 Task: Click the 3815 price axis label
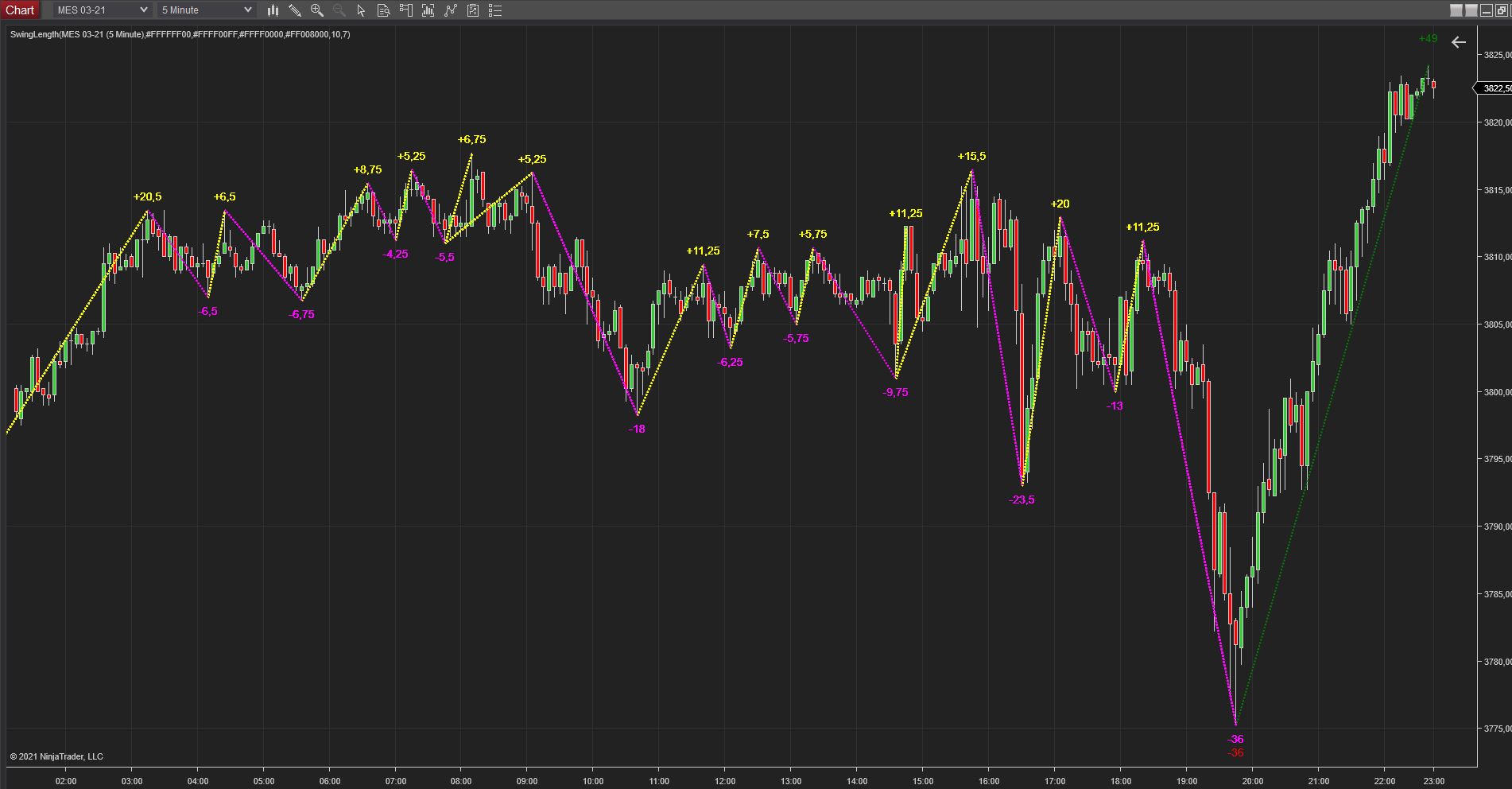click(x=1497, y=190)
